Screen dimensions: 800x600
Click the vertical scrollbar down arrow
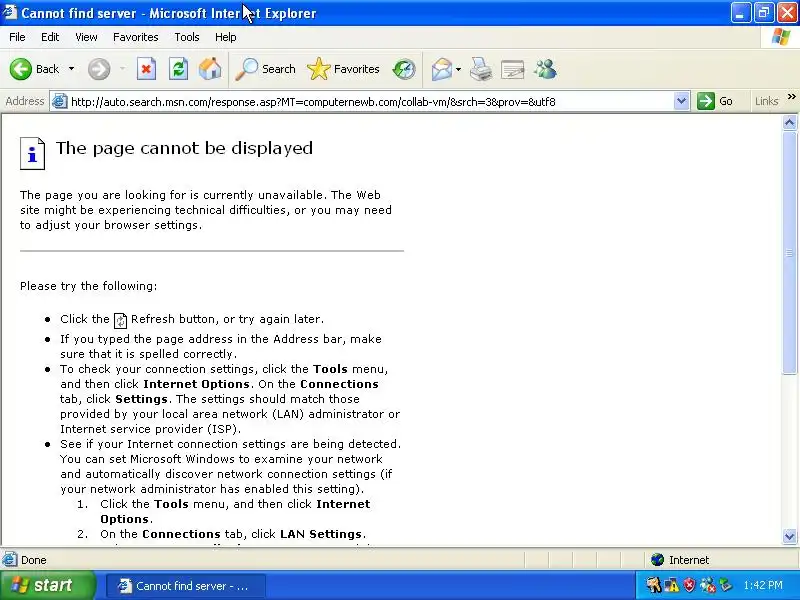(789, 536)
